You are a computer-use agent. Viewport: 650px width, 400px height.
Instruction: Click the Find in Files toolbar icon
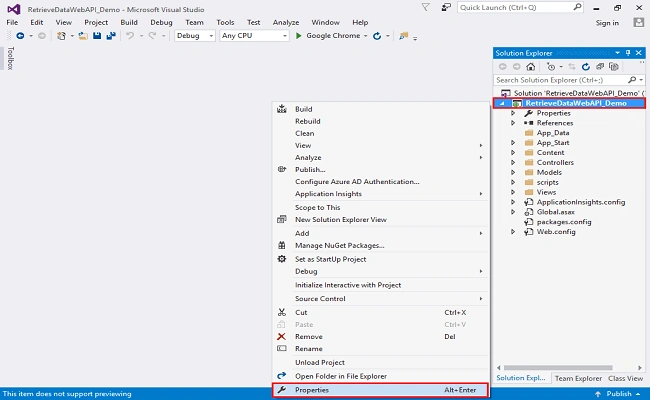pos(403,36)
